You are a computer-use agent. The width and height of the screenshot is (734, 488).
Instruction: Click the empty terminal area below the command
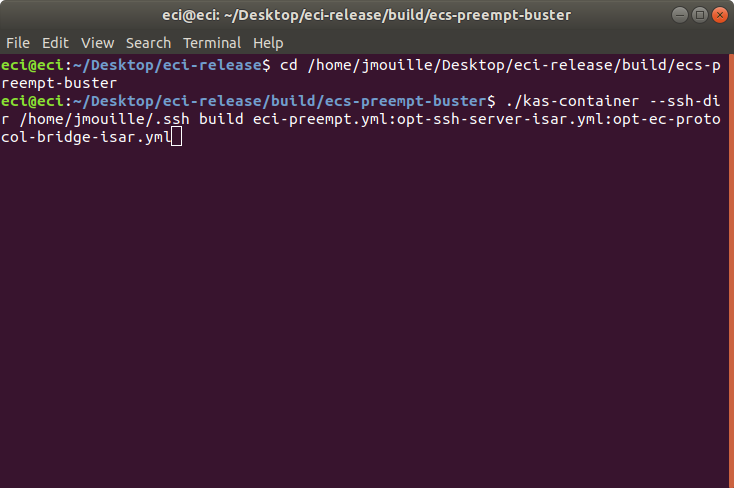pos(364,314)
